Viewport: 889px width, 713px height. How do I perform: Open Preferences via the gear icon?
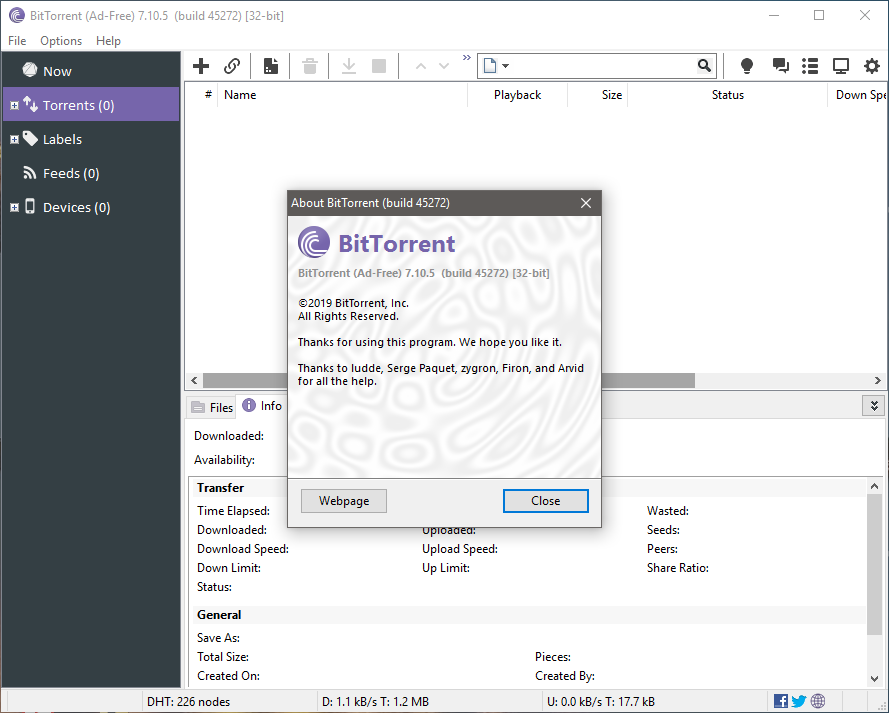(x=871, y=66)
